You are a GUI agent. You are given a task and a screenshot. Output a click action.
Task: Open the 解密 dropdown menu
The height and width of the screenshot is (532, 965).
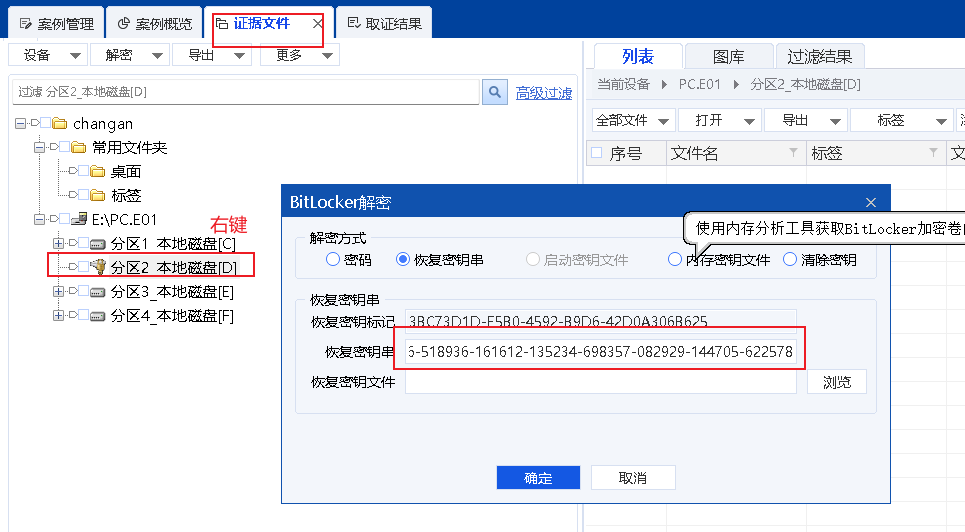(x=130, y=55)
